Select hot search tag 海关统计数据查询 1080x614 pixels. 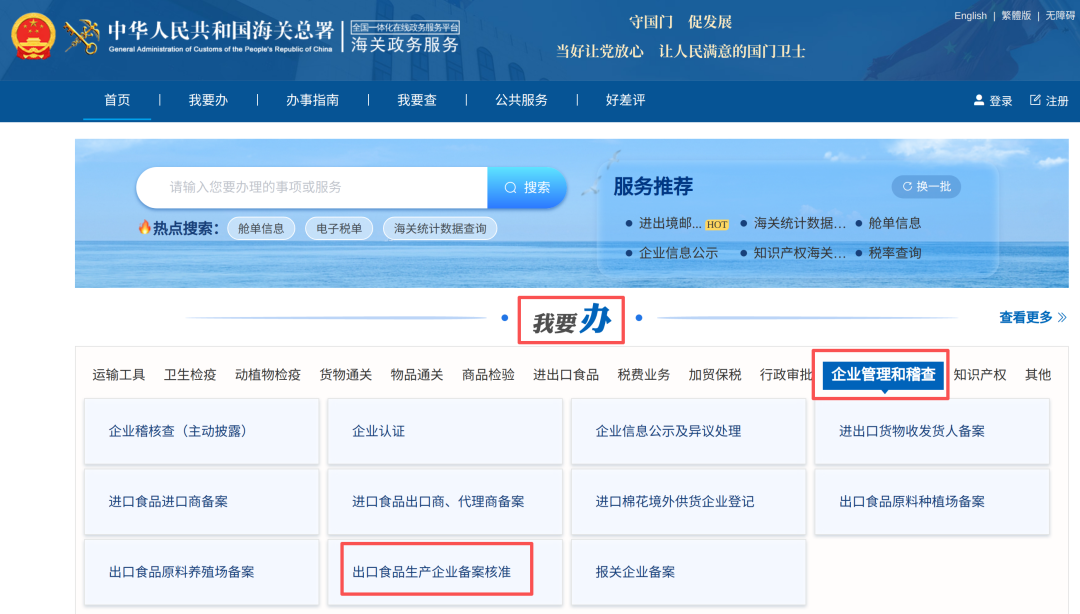(440, 228)
